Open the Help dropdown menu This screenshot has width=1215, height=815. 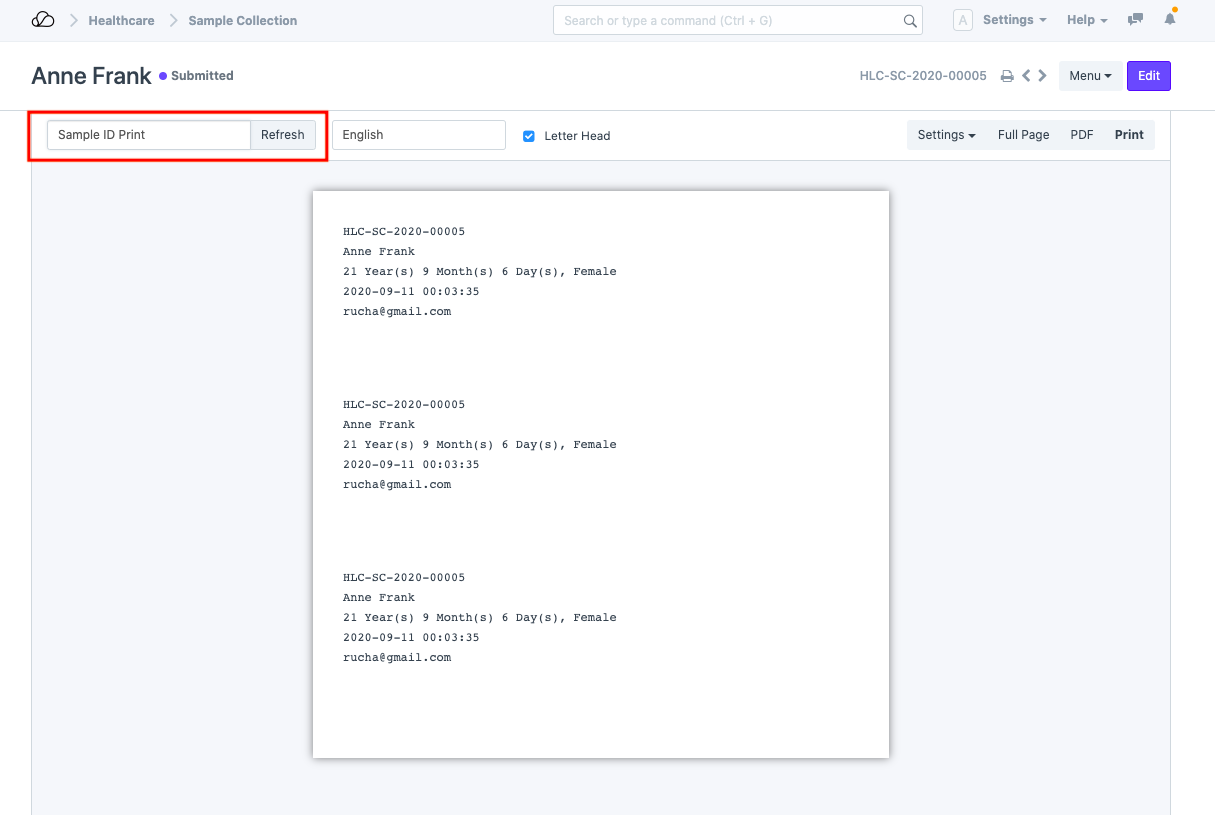pos(1087,20)
